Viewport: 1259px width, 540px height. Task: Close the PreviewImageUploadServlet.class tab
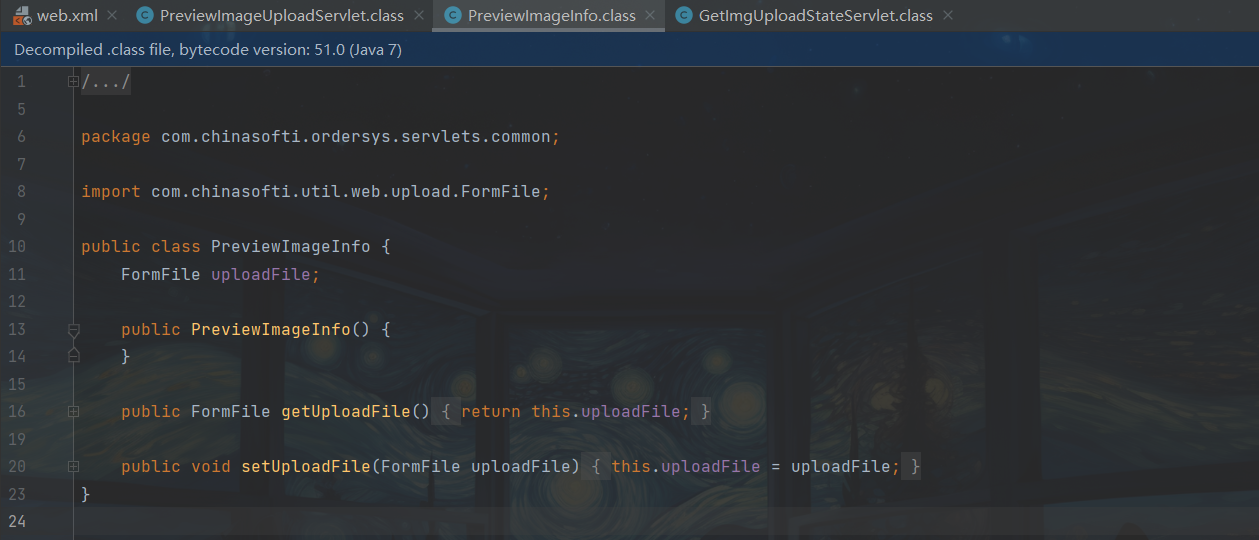419,16
